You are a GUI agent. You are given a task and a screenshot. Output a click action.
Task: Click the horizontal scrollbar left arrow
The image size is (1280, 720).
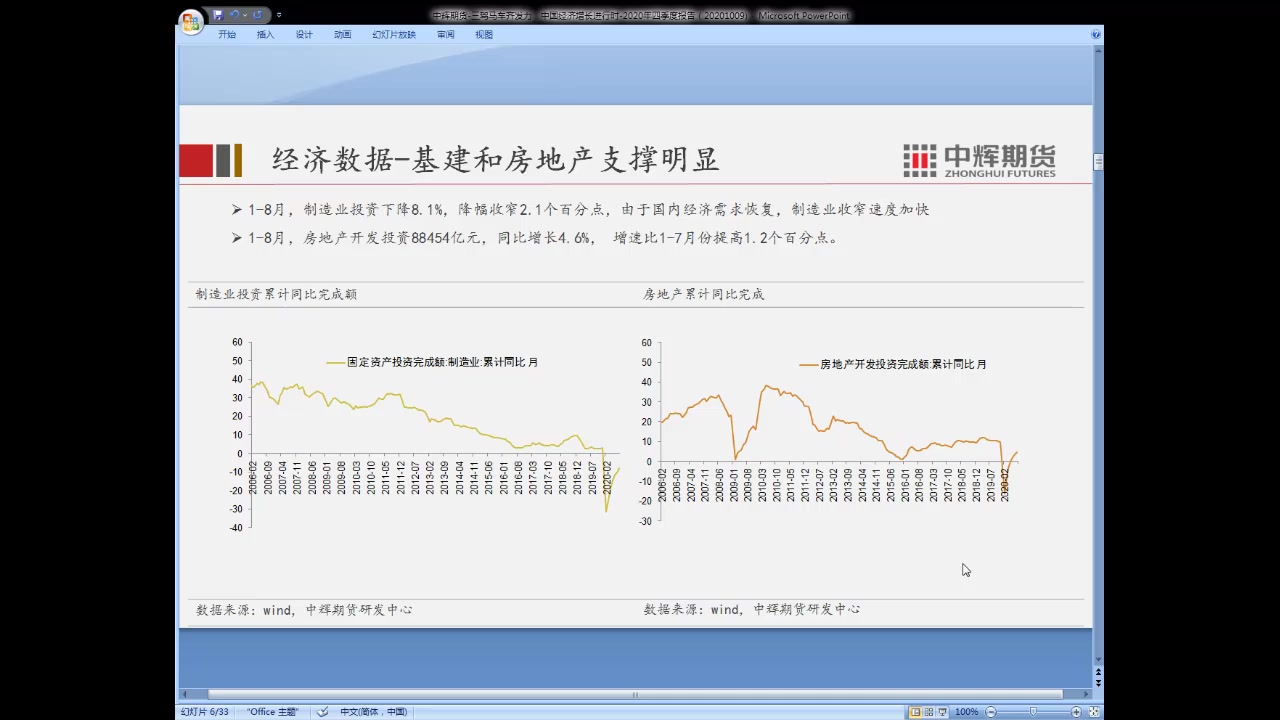pos(185,694)
